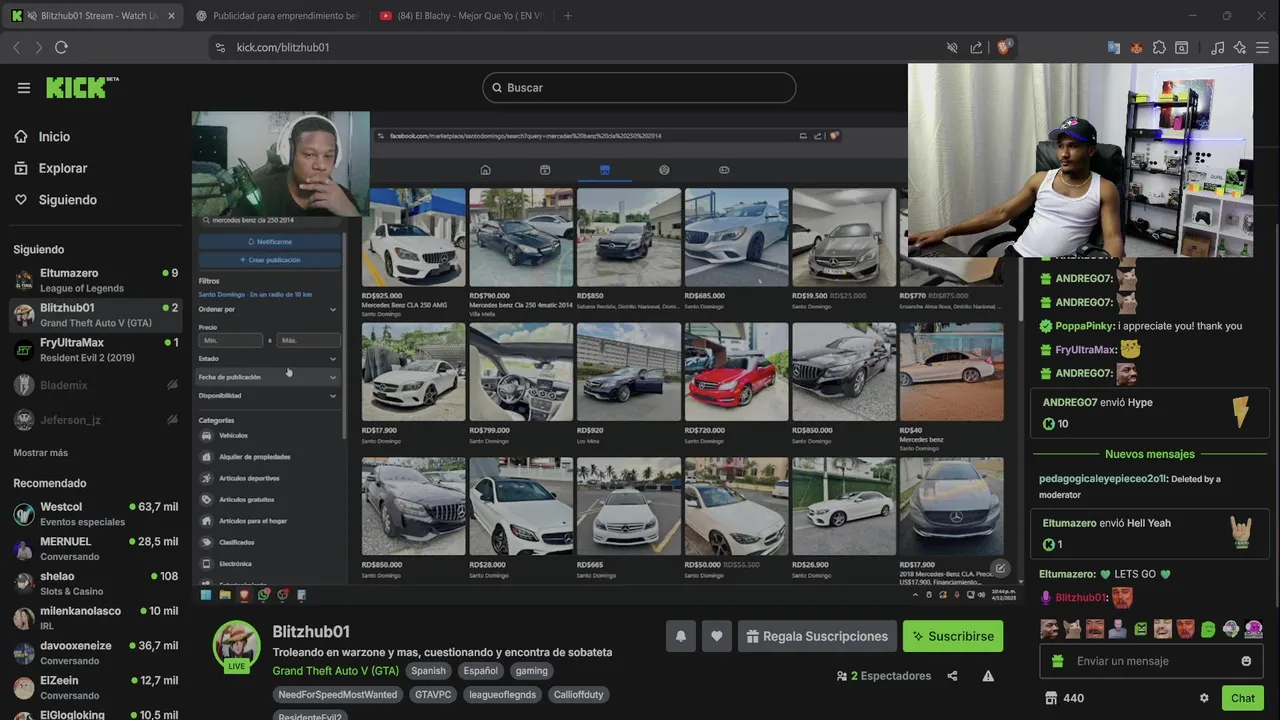The image size is (1280, 720).
Task: Open the shop icon showing 440
Action: point(1063,698)
